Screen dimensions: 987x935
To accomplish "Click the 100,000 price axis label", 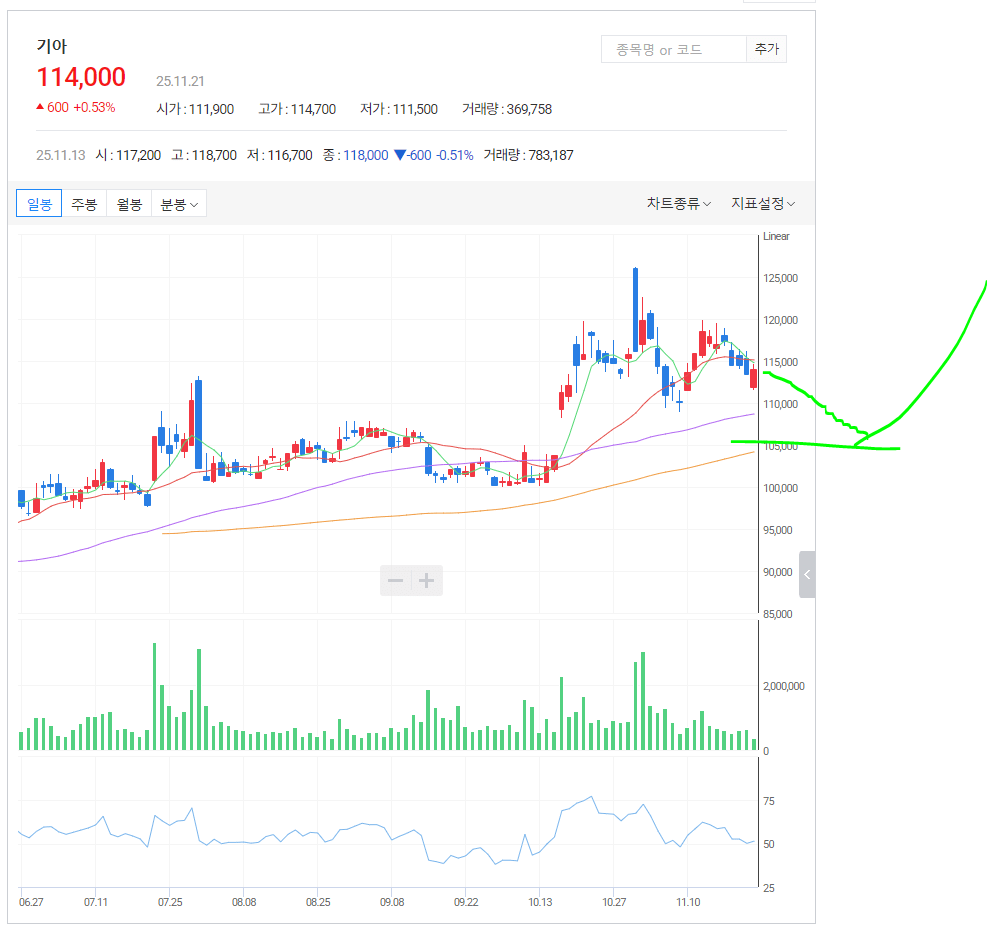I will point(781,488).
